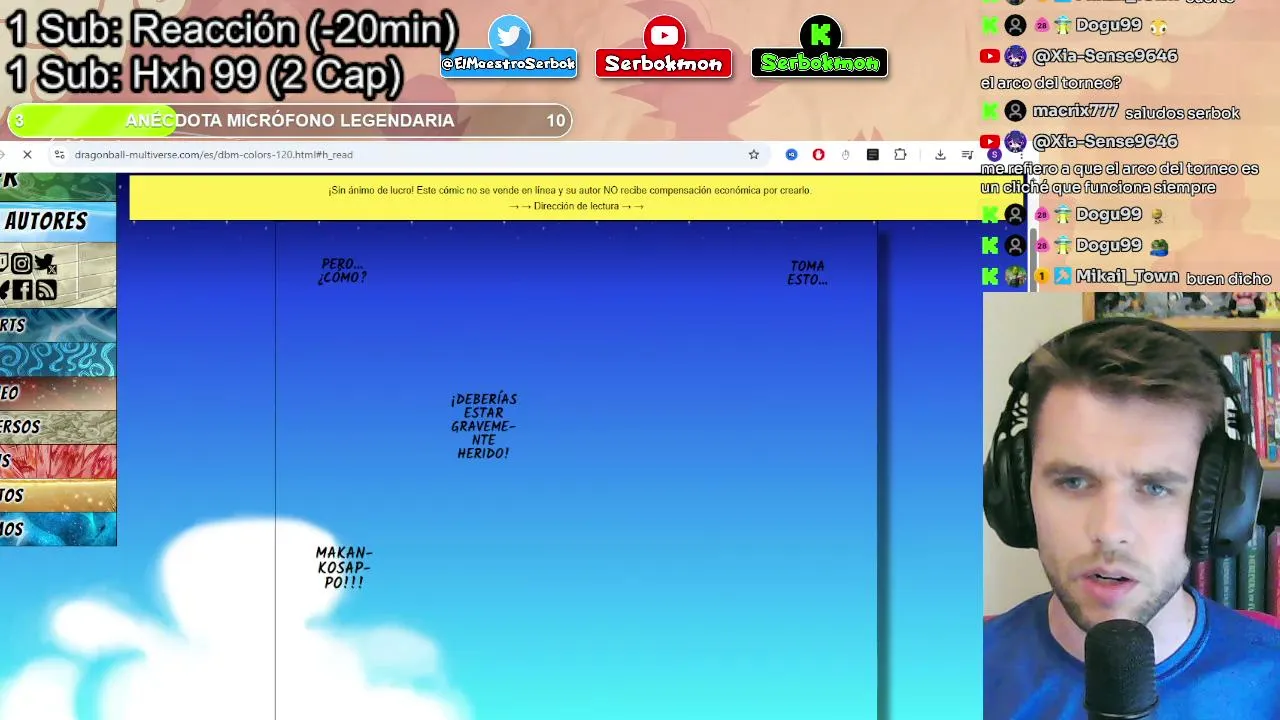
Task: Click the yellow '¡Sin ánimo de lucro!' notice
Action: (x=570, y=190)
